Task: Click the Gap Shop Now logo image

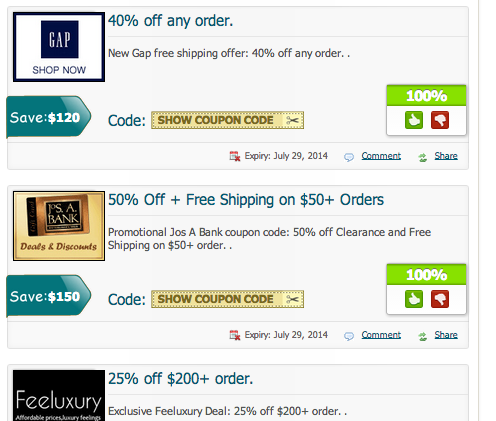Action: (59, 47)
